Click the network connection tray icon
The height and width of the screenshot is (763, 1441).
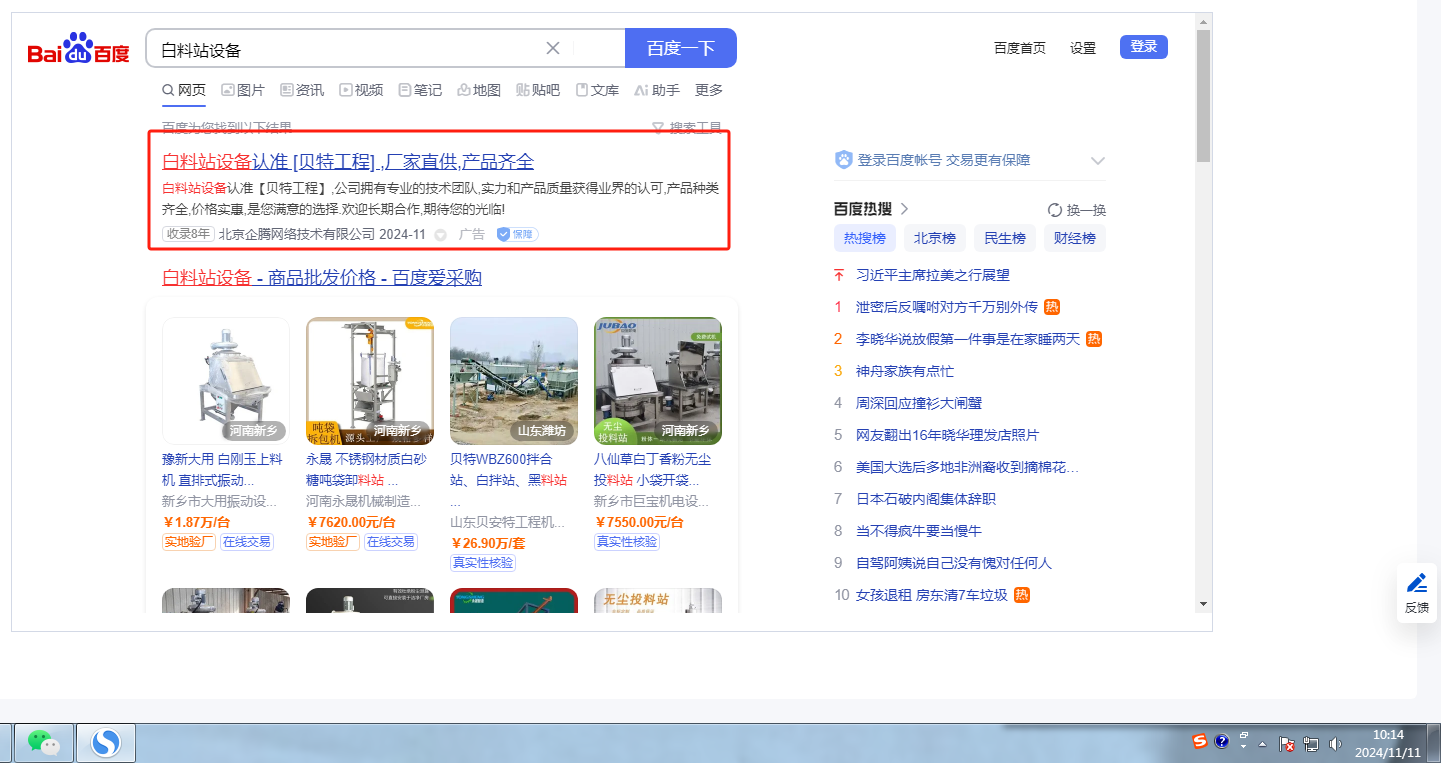(x=1311, y=744)
